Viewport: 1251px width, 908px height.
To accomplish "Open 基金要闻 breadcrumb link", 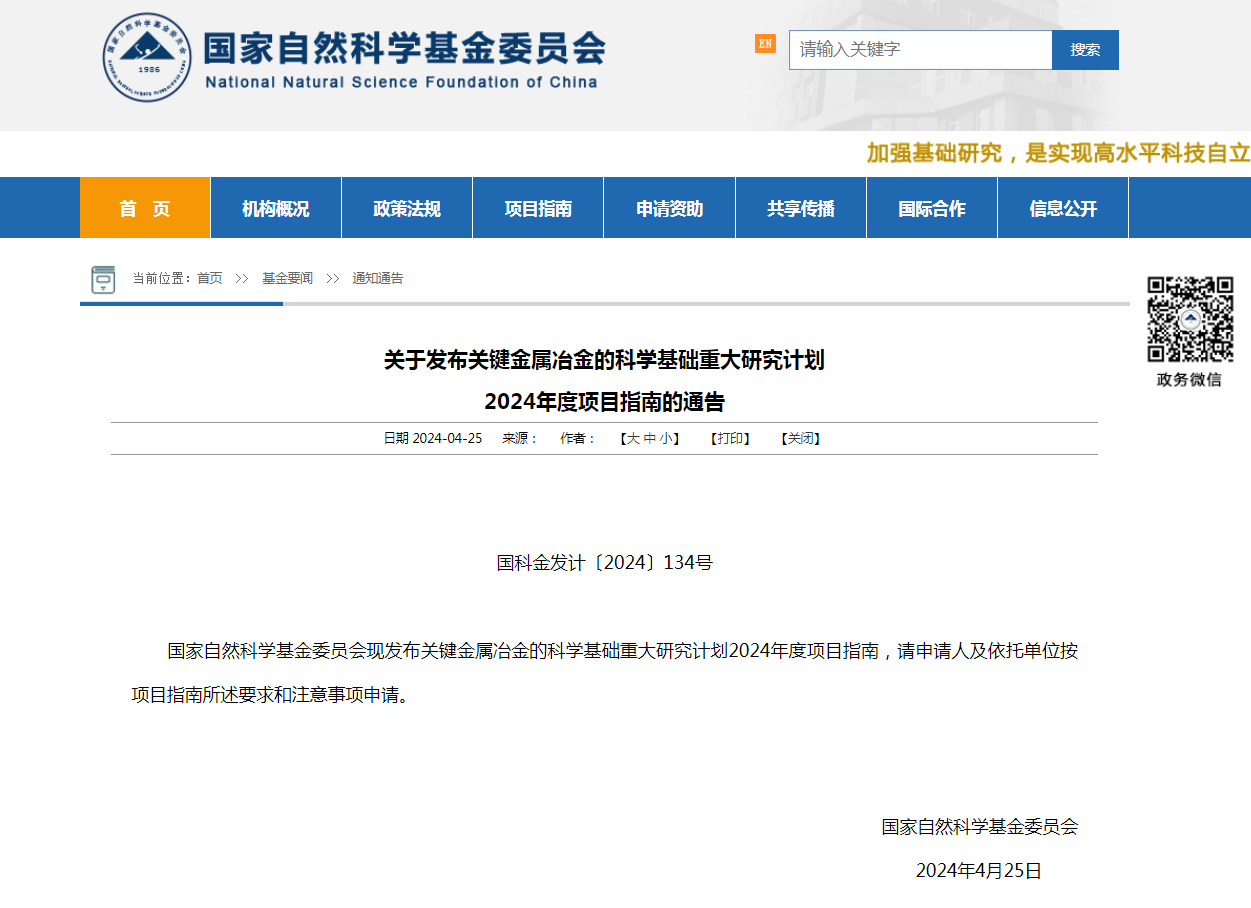I will 287,279.
